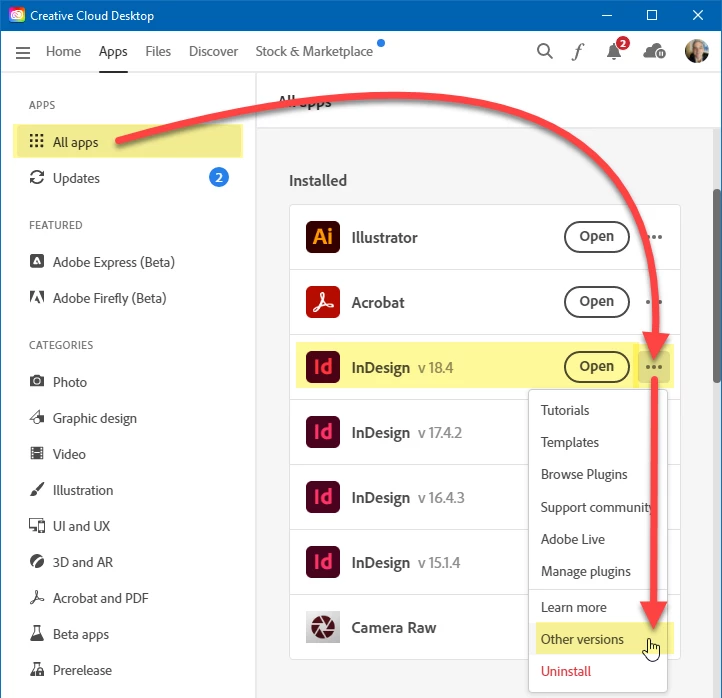Click the UI and UX devices icon
Image resolution: width=722 pixels, height=698 pixels.
[37, 525]
